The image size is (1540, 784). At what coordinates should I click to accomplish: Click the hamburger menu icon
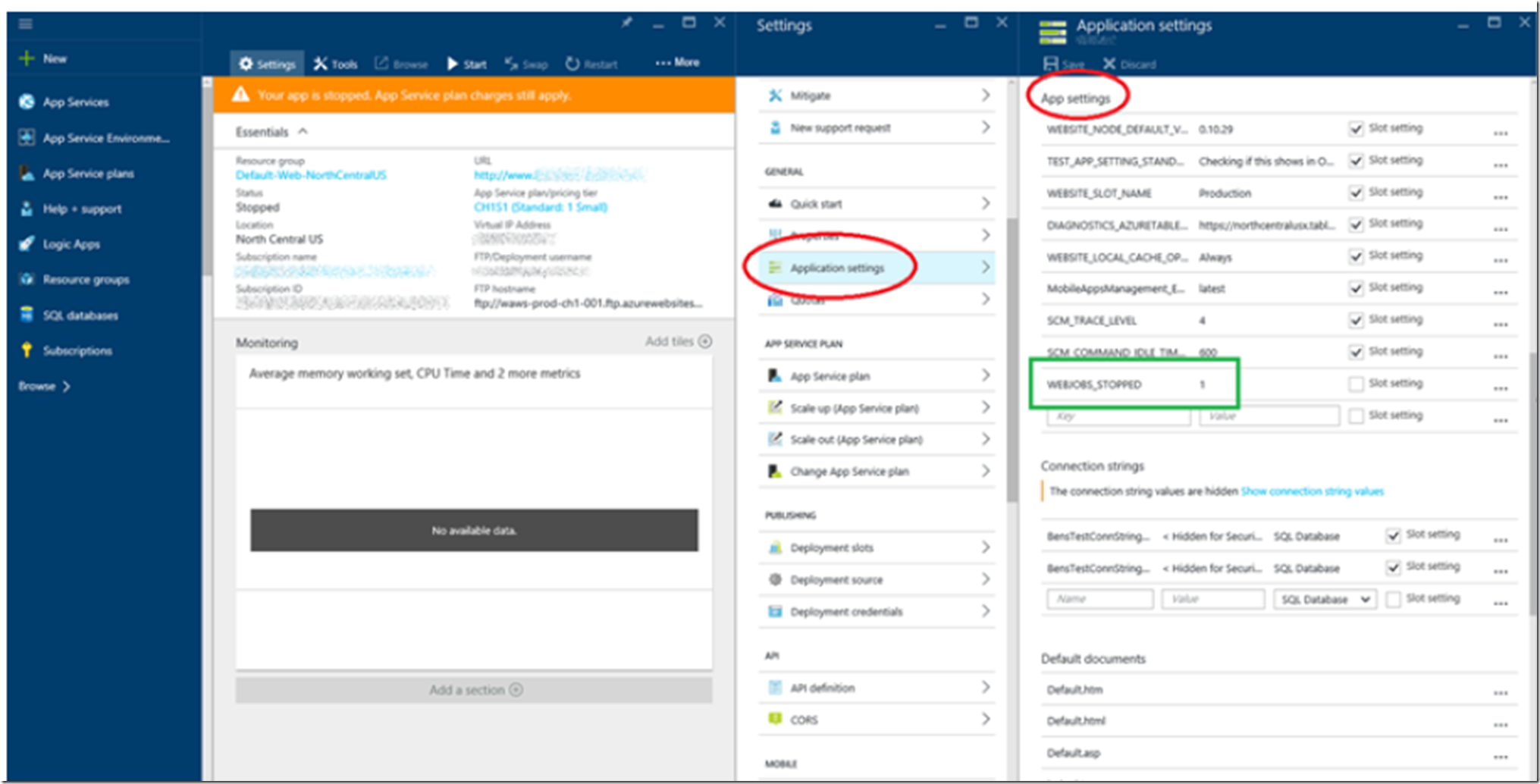(x=25, y=24)
